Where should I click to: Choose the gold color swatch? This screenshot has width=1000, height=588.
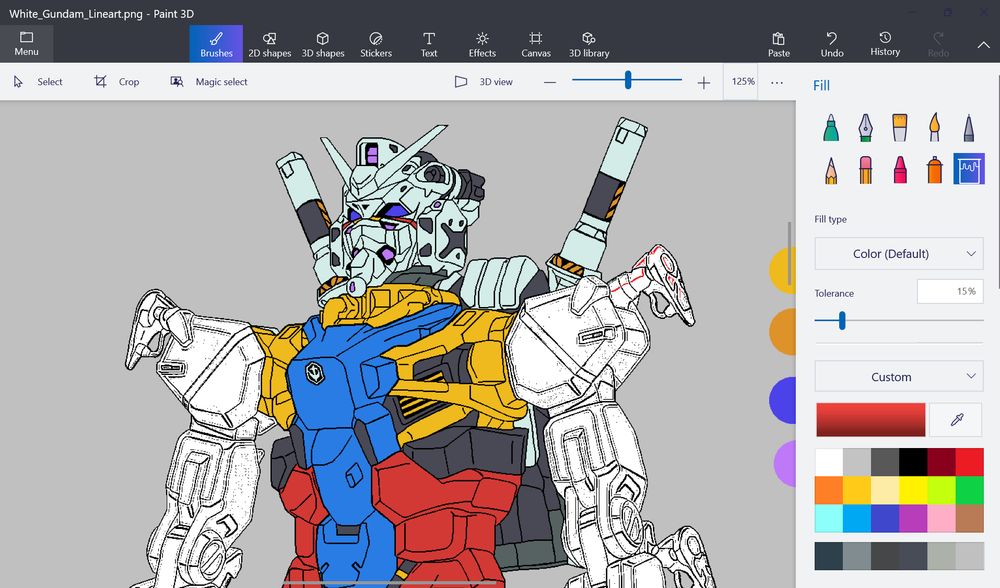coord(857,490)
